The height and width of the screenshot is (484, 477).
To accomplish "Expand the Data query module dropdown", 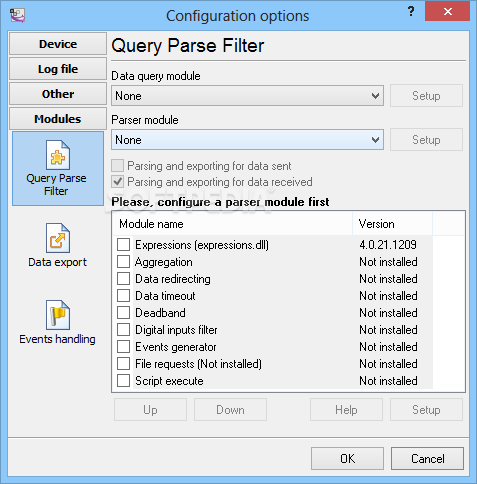I will click(x=247, y=96).
